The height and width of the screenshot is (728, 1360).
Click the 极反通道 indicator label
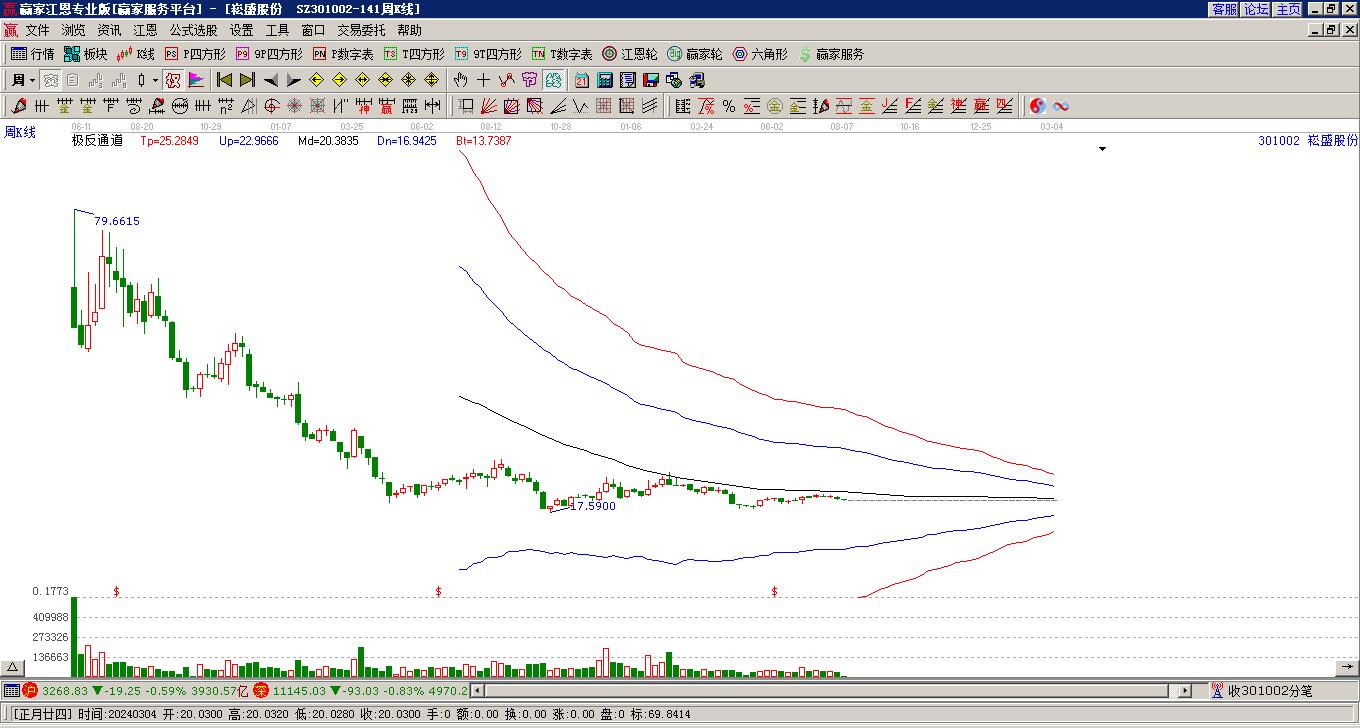coord(97,141)
